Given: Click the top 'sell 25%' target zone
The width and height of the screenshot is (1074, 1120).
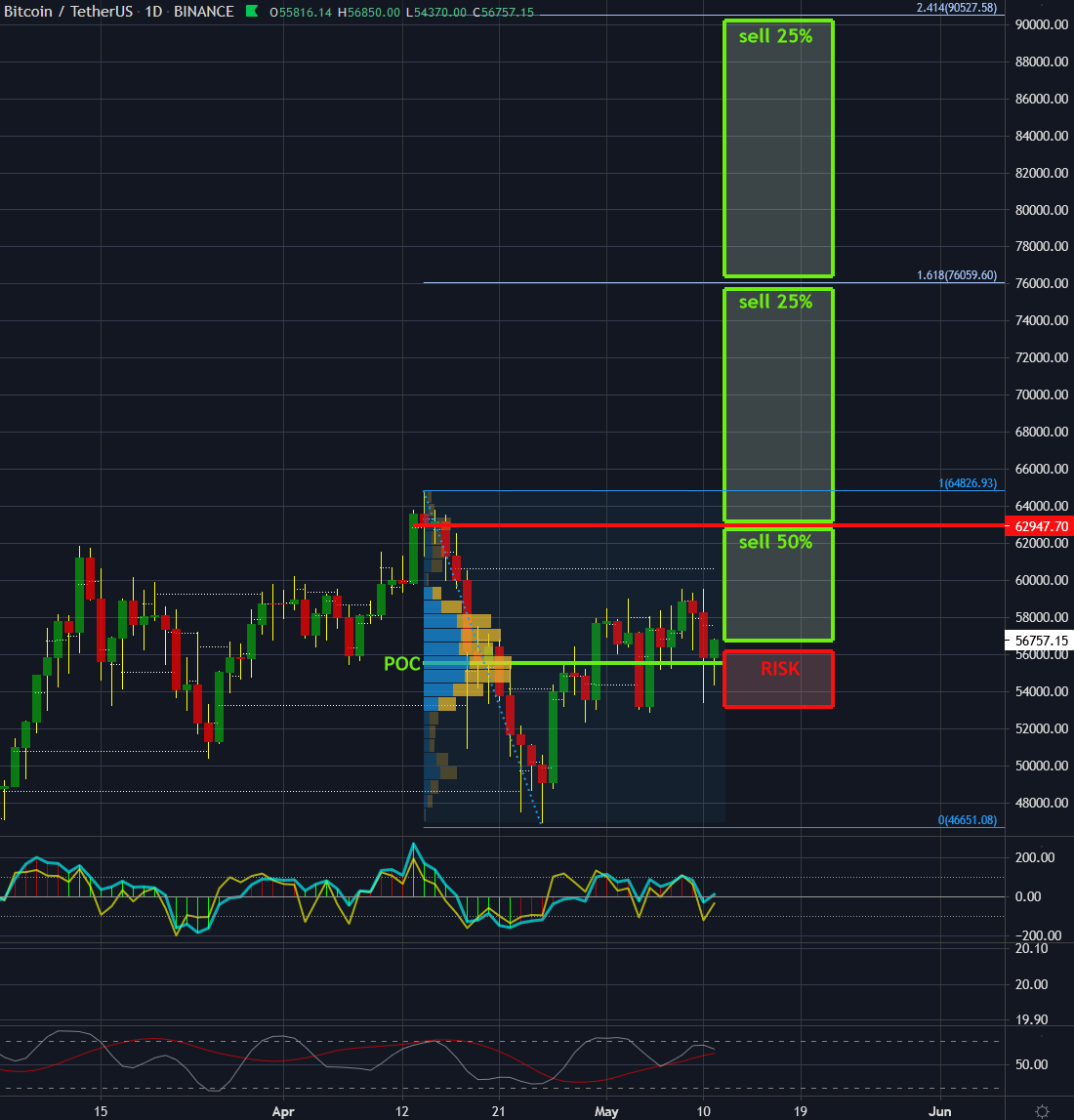Looking at the screenshot, I should click(x=778, y=146).
